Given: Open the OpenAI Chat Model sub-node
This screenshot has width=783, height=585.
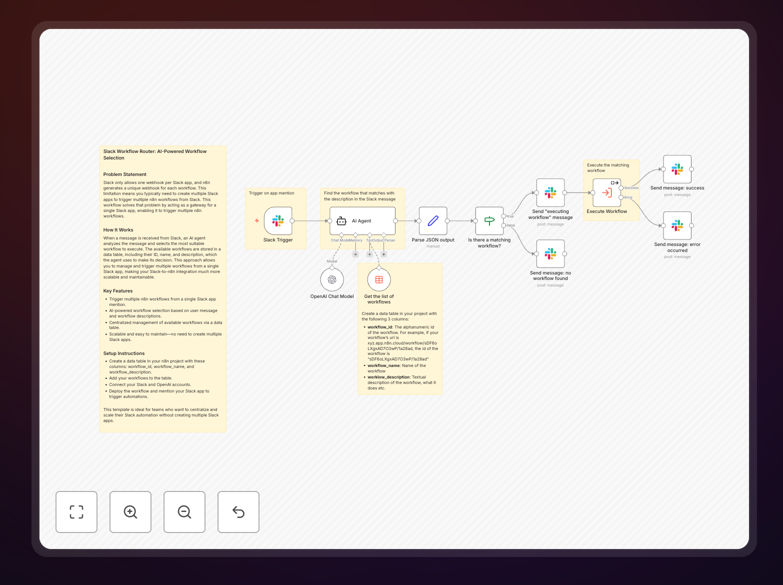Looking at the screenshot, I should point(332,280).
